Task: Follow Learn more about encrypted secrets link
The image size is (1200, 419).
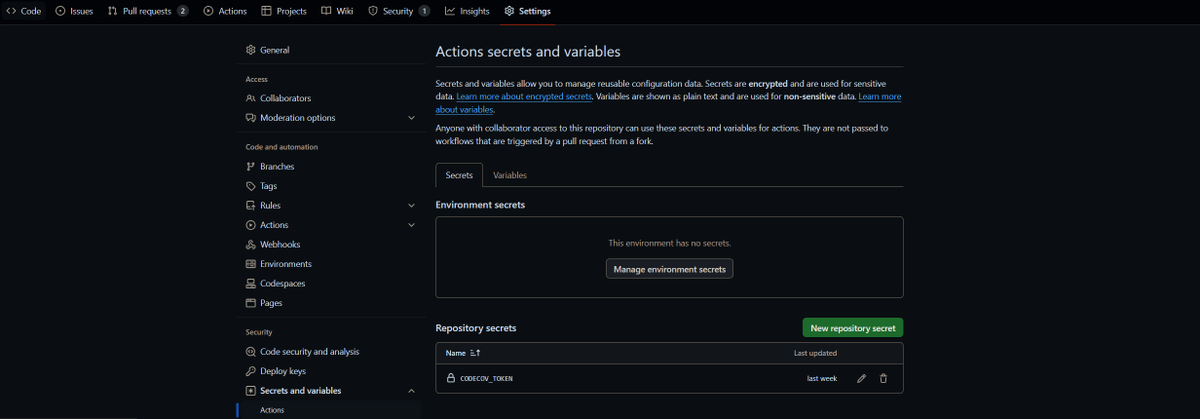Action: pos(524,97)
